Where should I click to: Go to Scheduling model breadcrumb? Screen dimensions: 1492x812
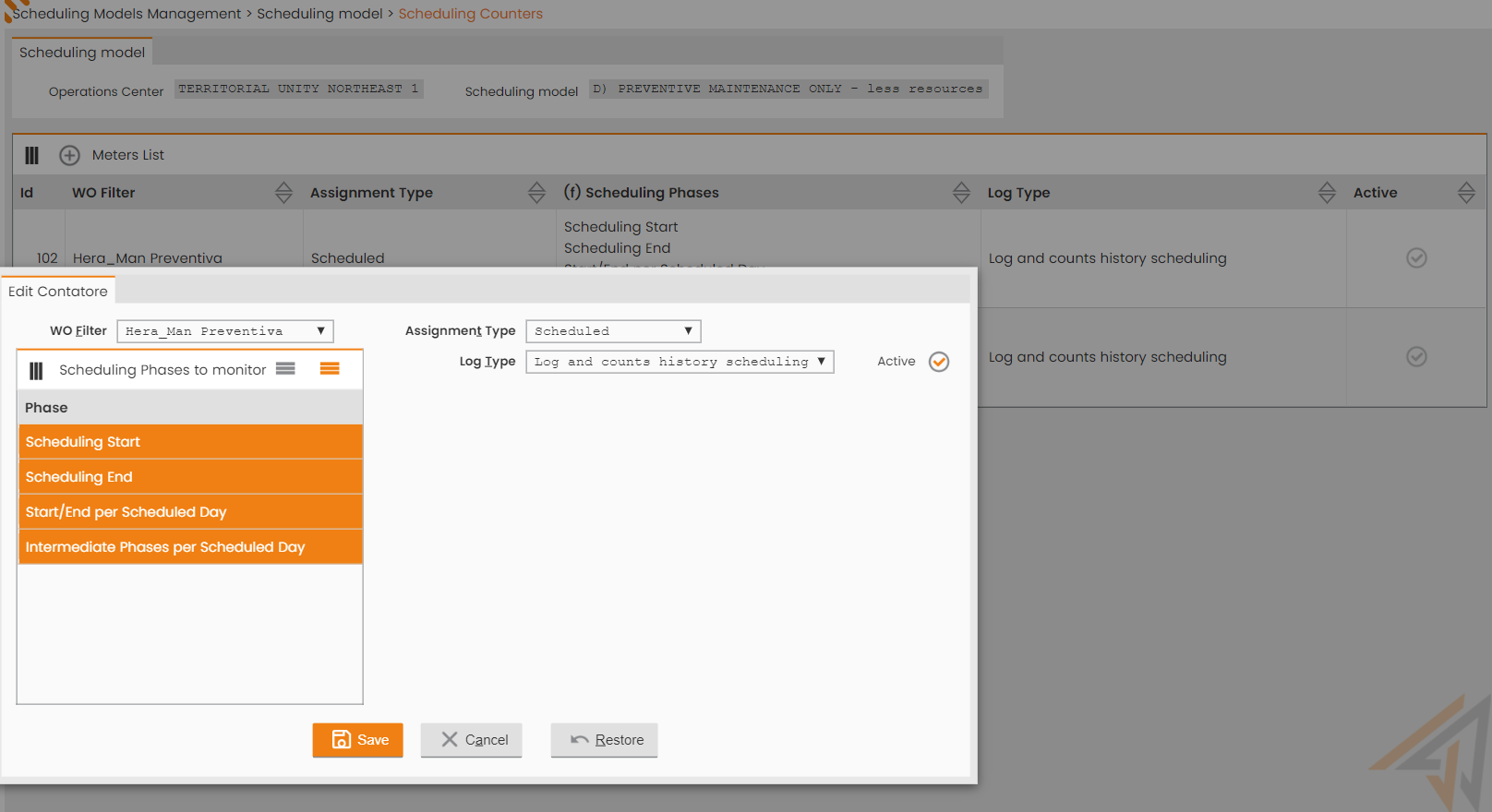319,14
